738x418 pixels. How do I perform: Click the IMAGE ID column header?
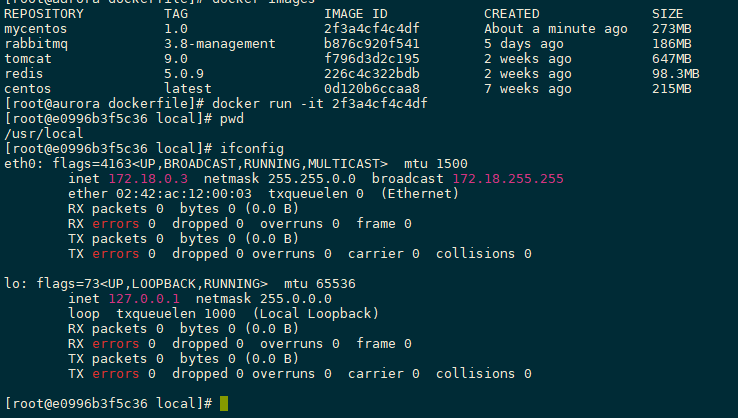356,14
